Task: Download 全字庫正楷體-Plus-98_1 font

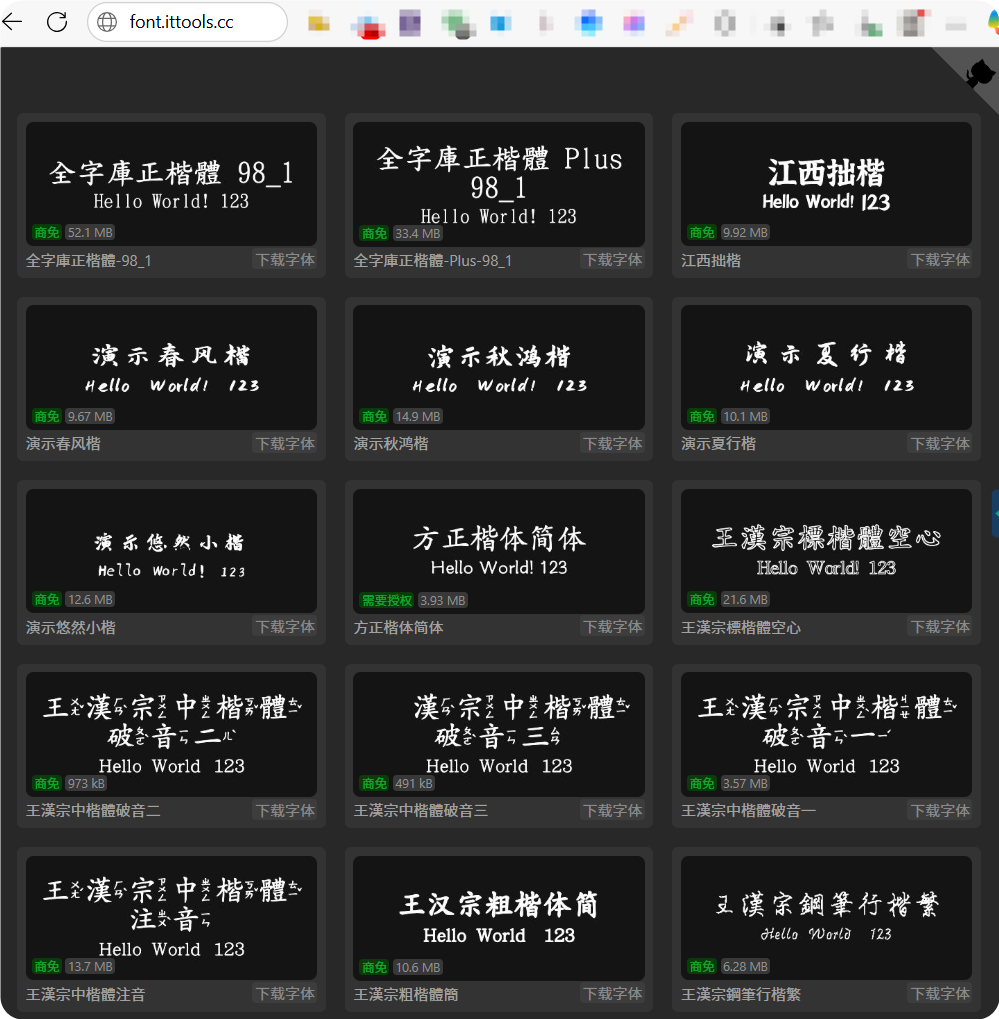Action: click(x=612, y=260)
